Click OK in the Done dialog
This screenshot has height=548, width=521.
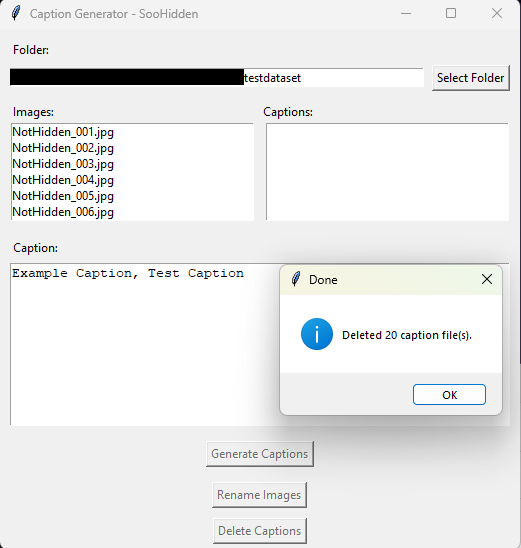pyautogui.click(x=449, y=395)
